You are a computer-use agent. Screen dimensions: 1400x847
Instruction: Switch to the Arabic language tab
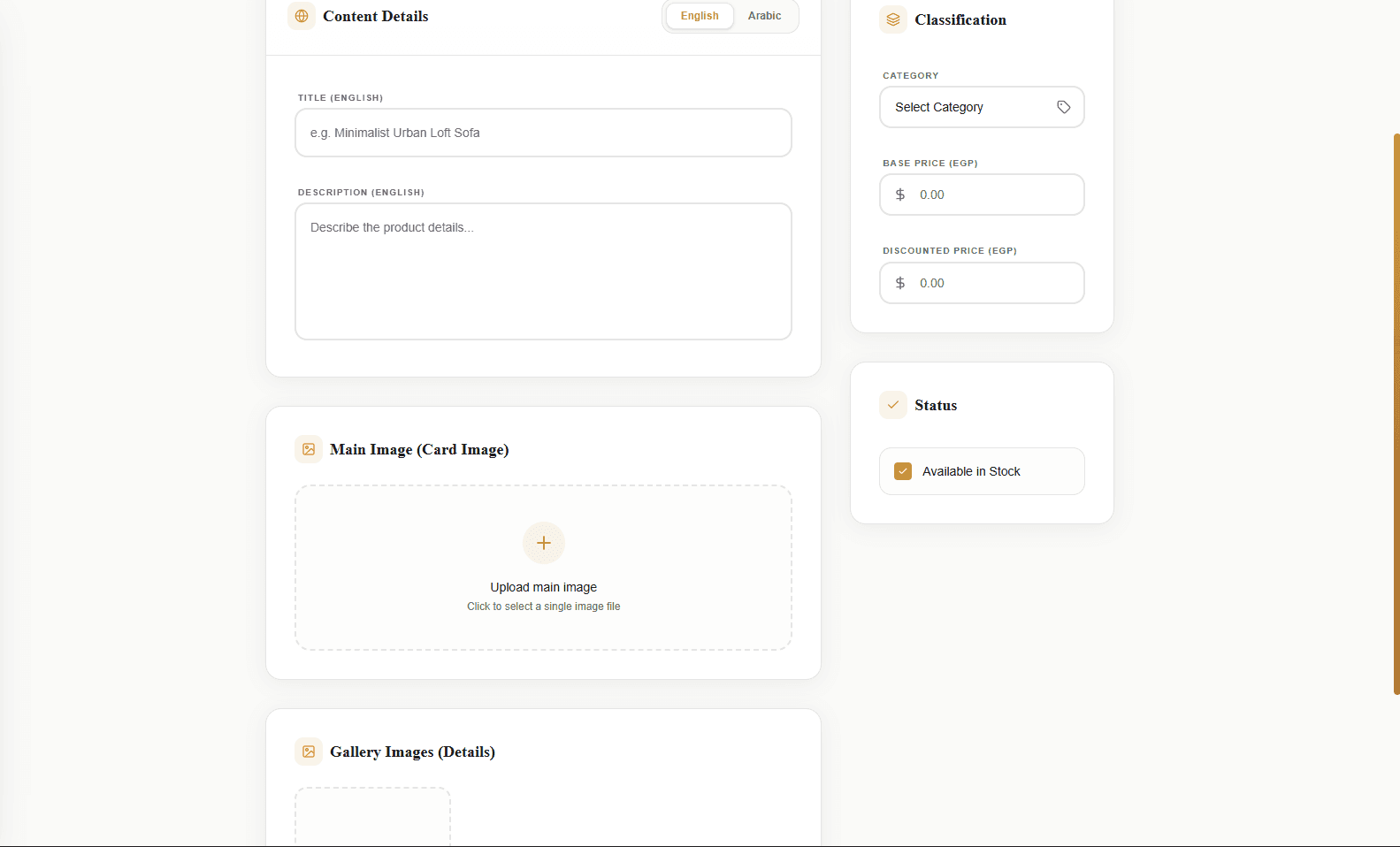(765, 16)
